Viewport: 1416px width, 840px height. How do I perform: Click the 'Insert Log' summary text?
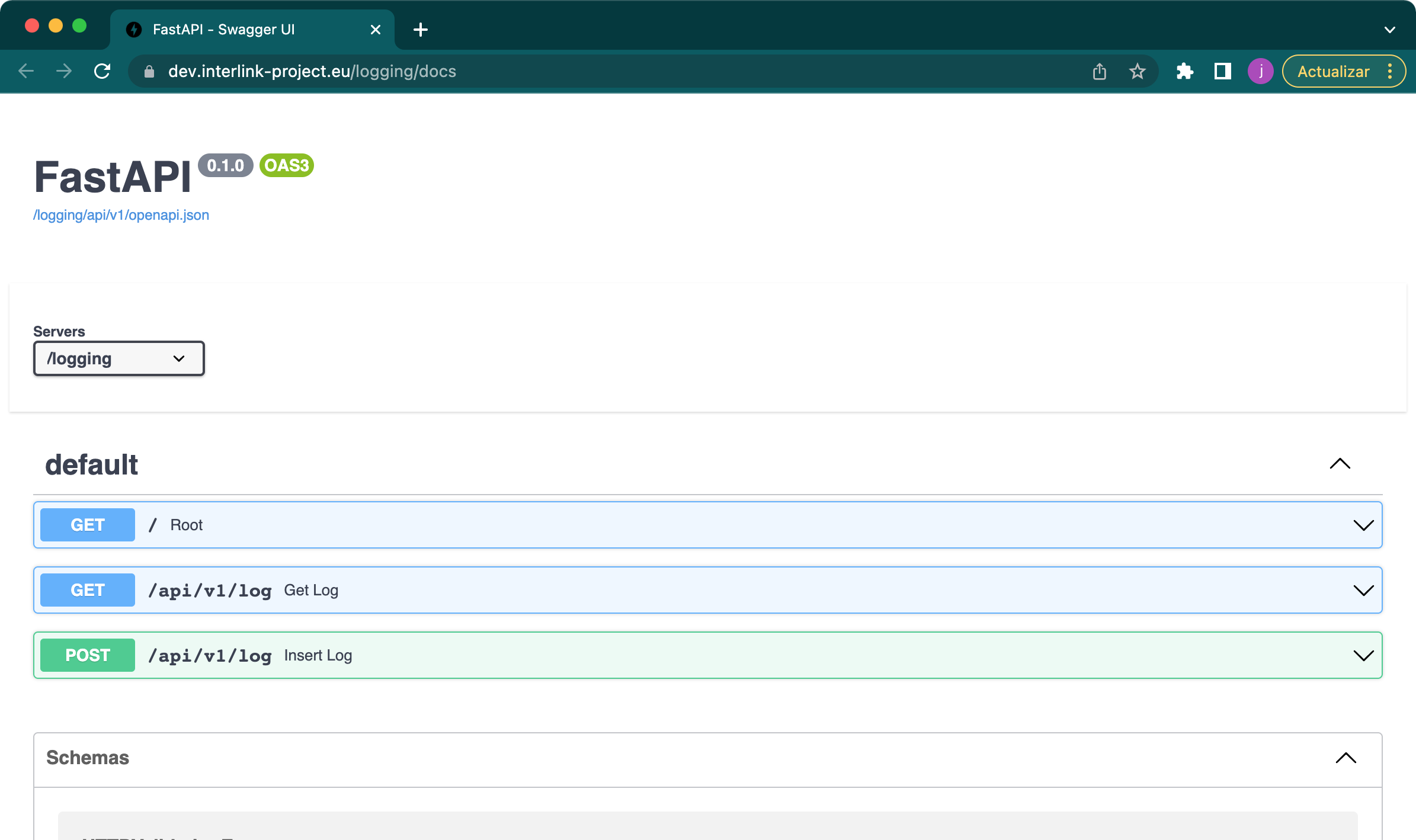(x=318, y=655)
